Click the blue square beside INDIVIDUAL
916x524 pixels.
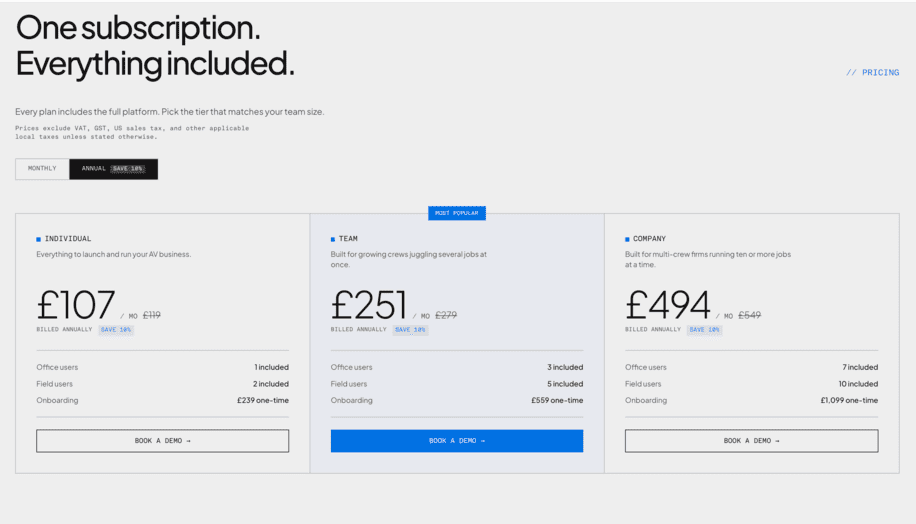point(39,239)
